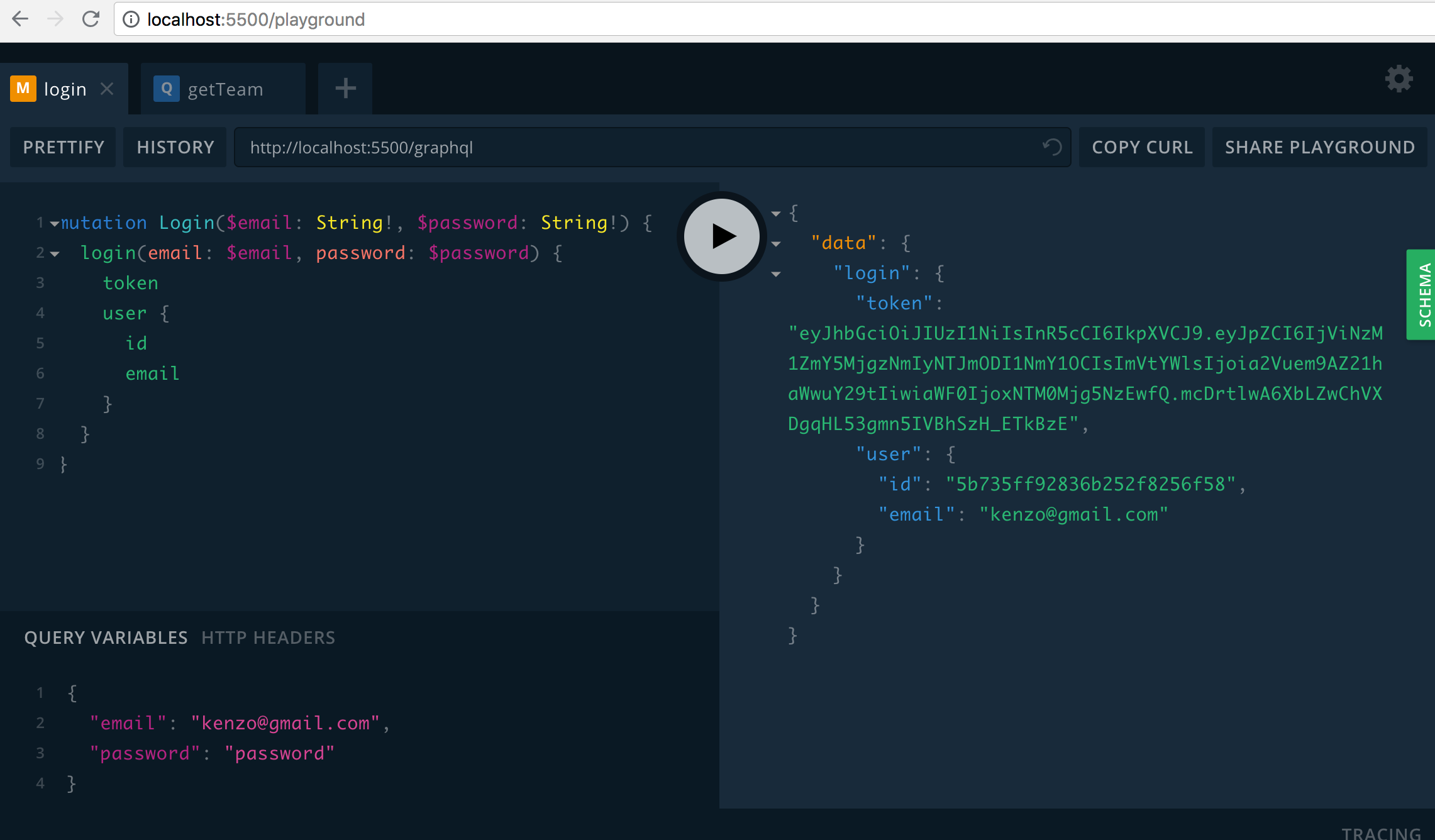The image size is (1435, 840).
Task: Switch to the getTeam tab
Action: coord(225,89)
